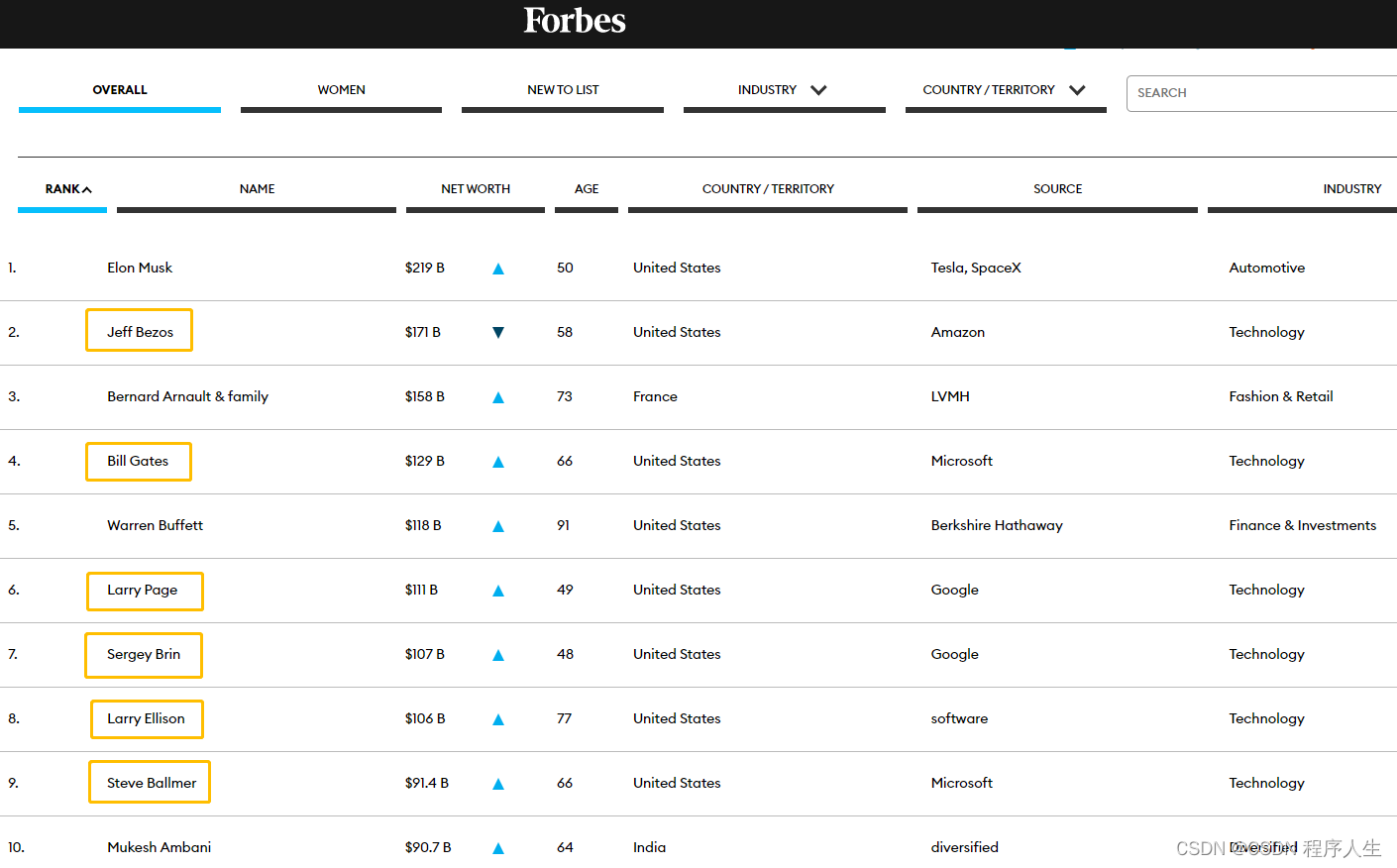Click the up arrow beside Warren Buffett's $118 B
1397x868 pixels.
pyautogui.click(x=498, y=526)
